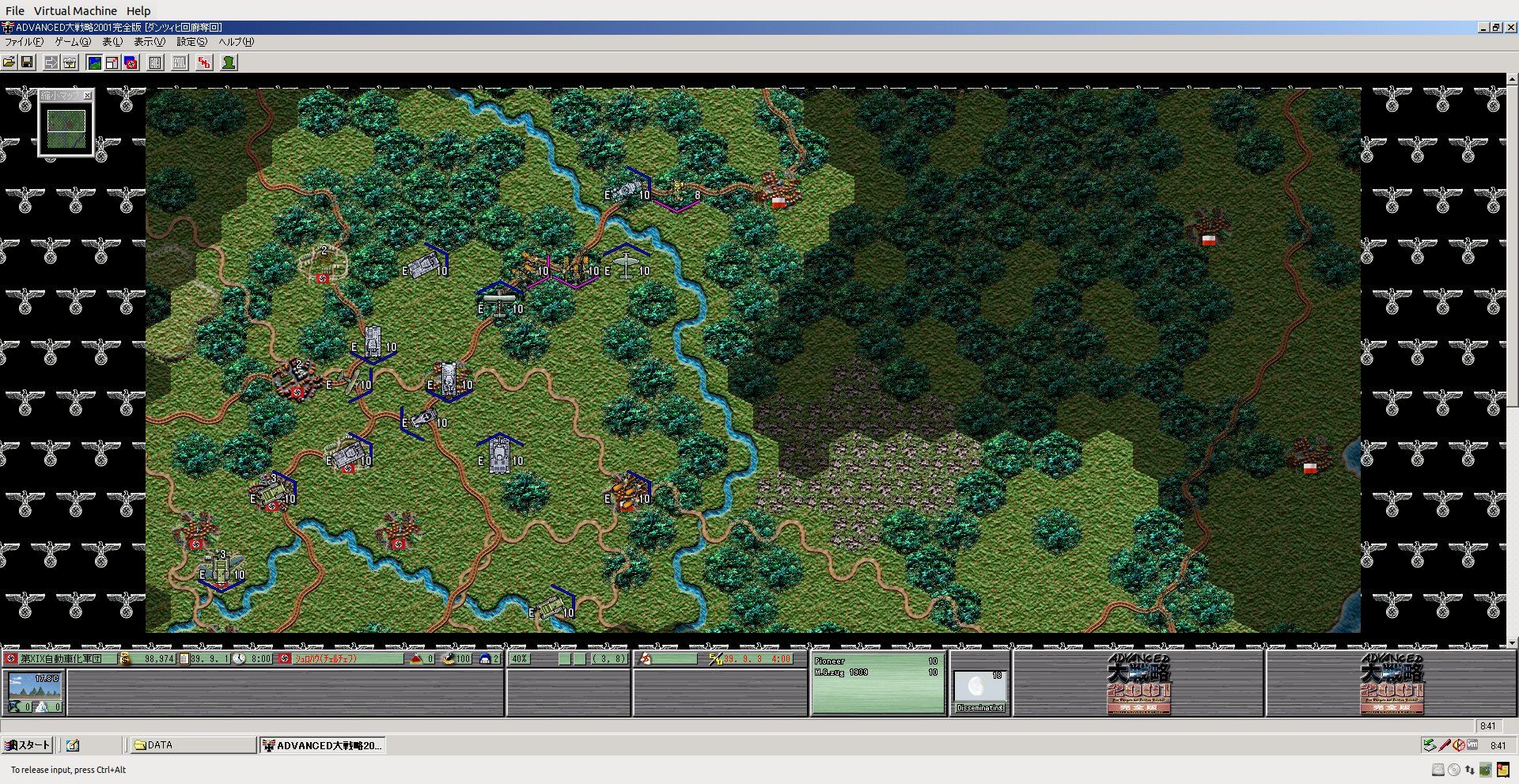Click the Pioneer unit info panel

[x=877, y=684]
